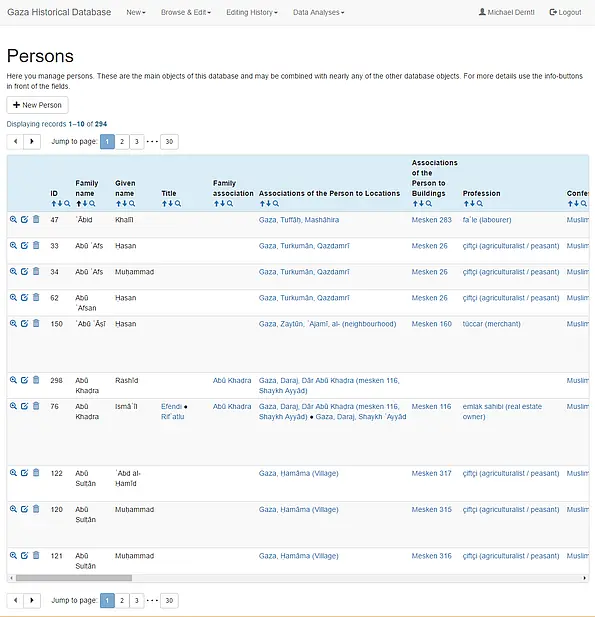Edit the record for person ID 120

[24, 509]
